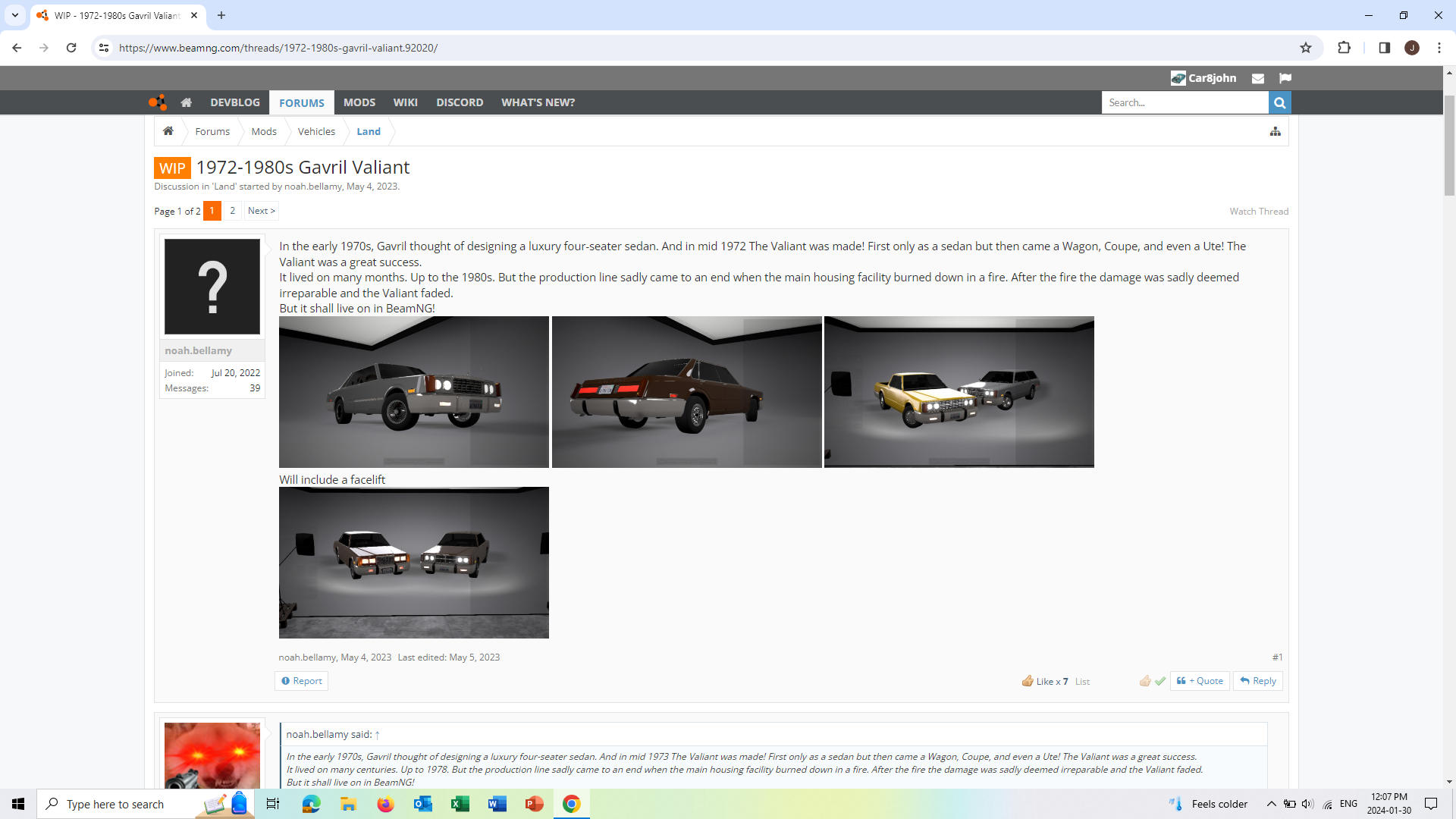Open the notification center icon

[1431, 804]
